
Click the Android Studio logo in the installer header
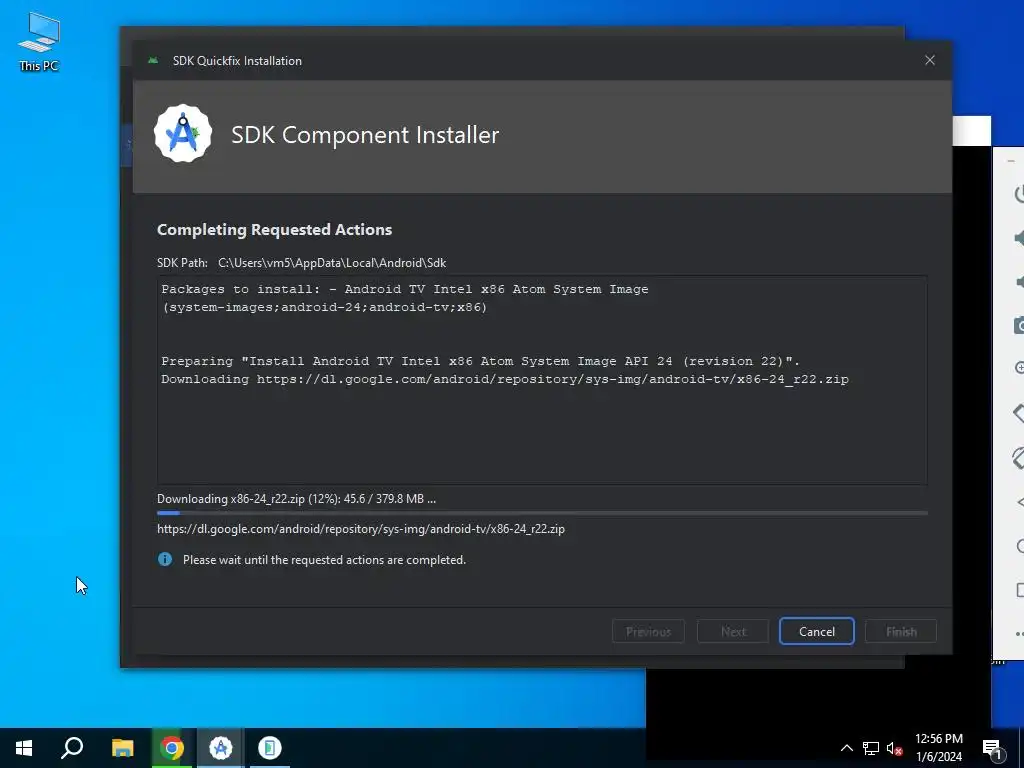pos(183,134)
